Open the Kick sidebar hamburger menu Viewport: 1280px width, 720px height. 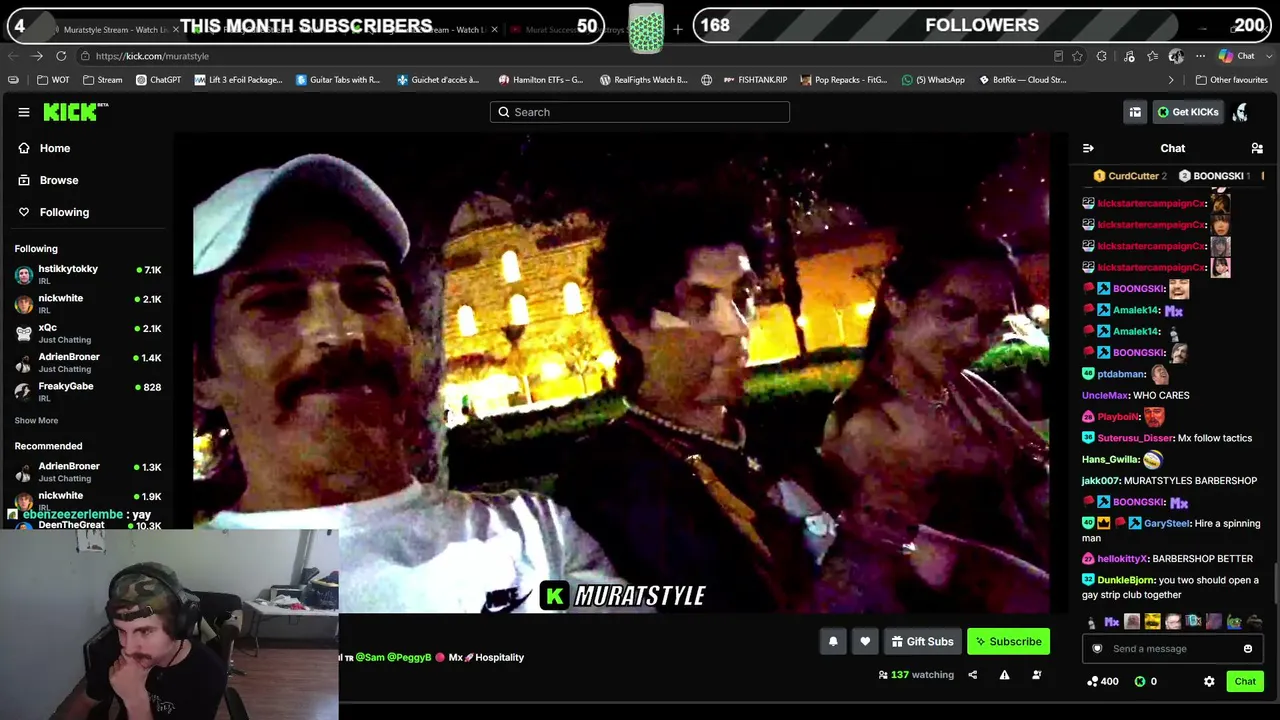(x=24, y=112)
